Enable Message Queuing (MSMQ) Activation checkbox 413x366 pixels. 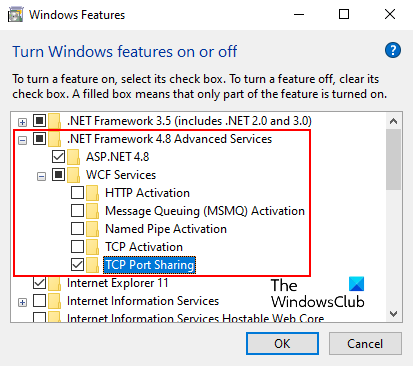point(77,210)
